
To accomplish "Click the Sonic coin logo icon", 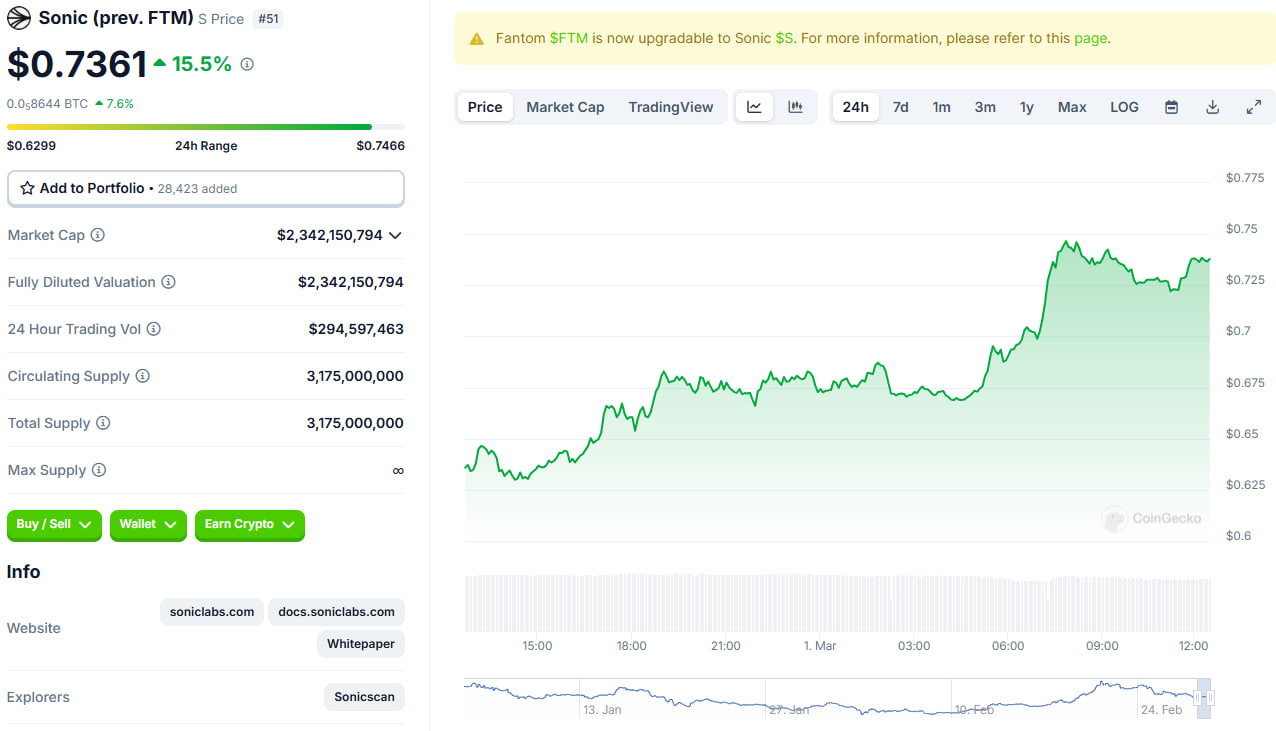I will [19, 18].
